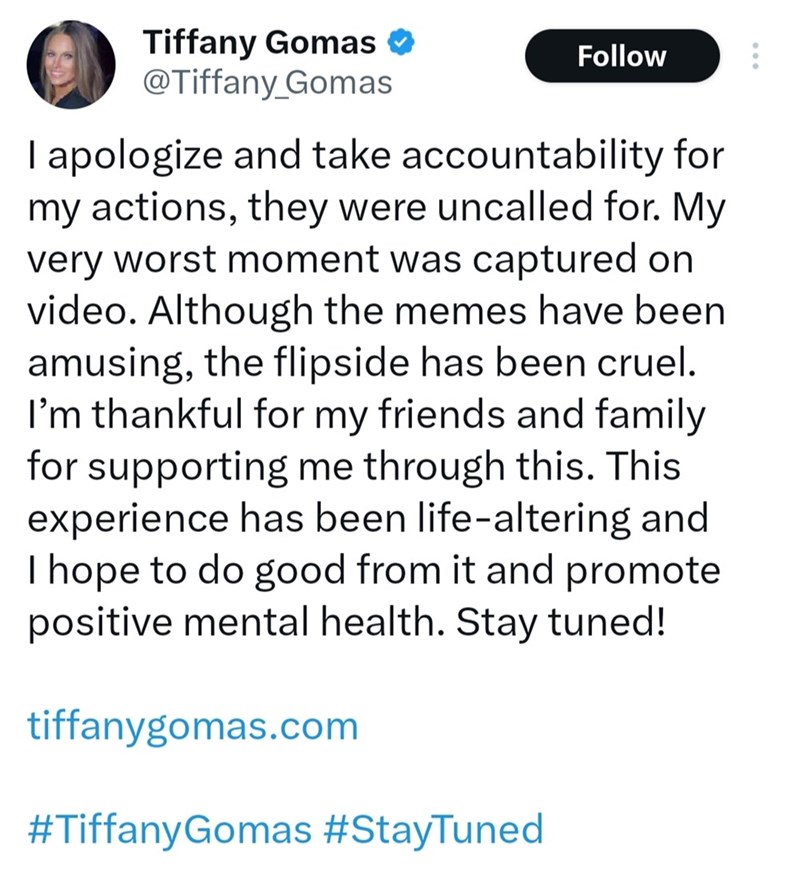Viewport: 800px width, 885px height.
Task: Click the Tiffany Gomas display name
Action: 259,43
